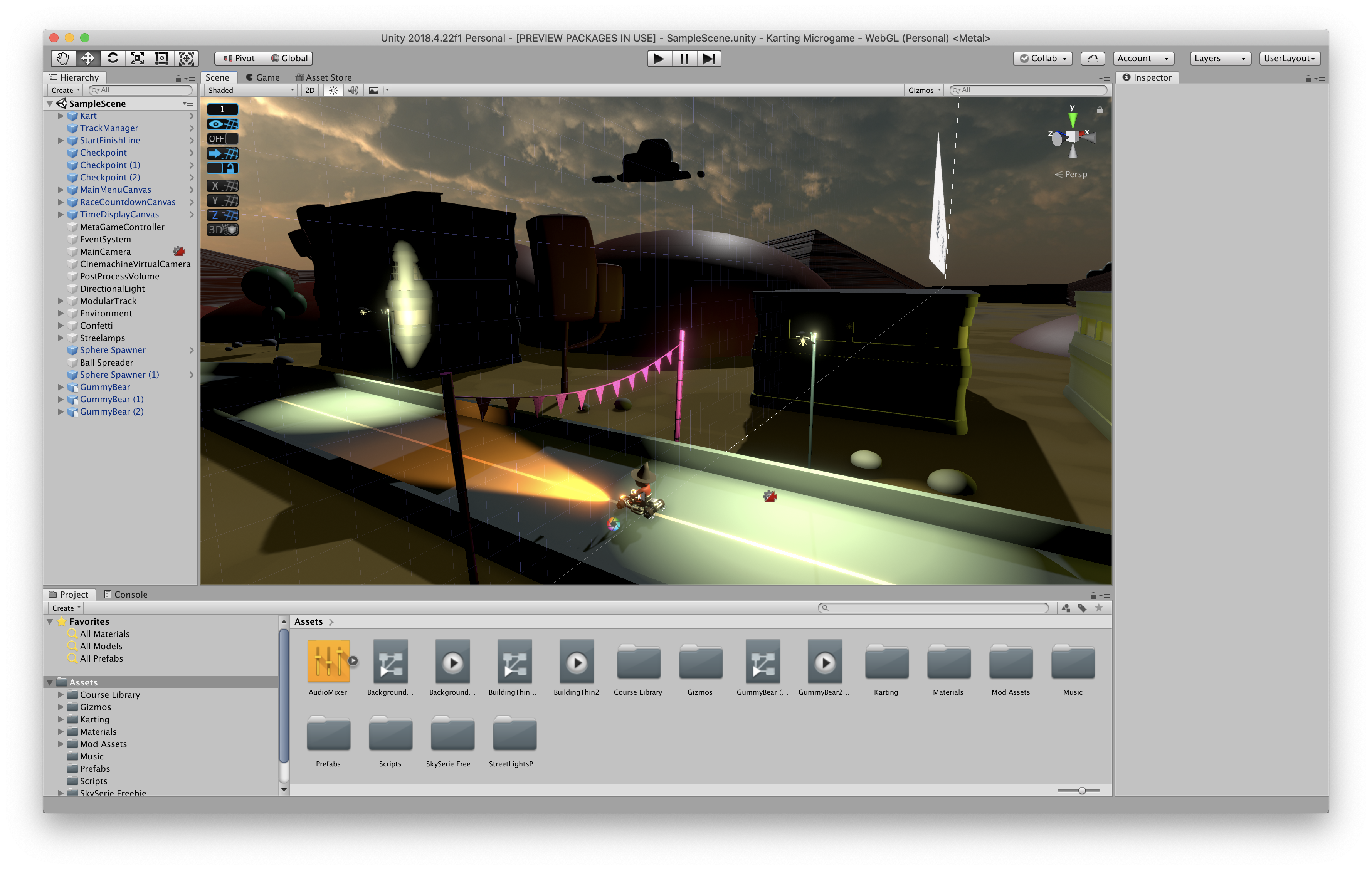
Task: Click the Step frame button
Action: click(709, 58)
